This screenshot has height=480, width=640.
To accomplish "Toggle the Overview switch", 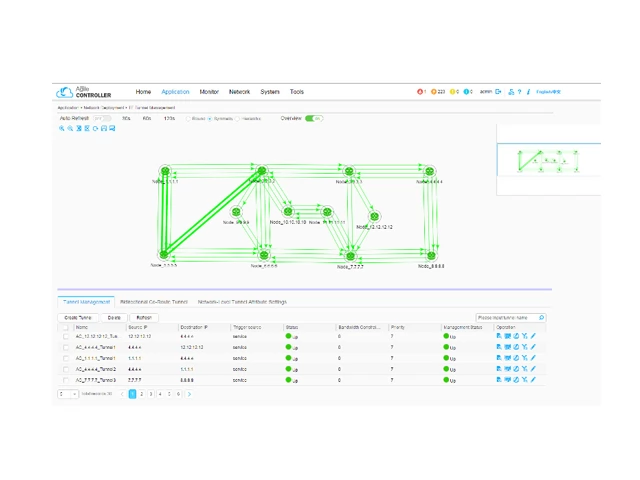I will (x=314, y=118).
